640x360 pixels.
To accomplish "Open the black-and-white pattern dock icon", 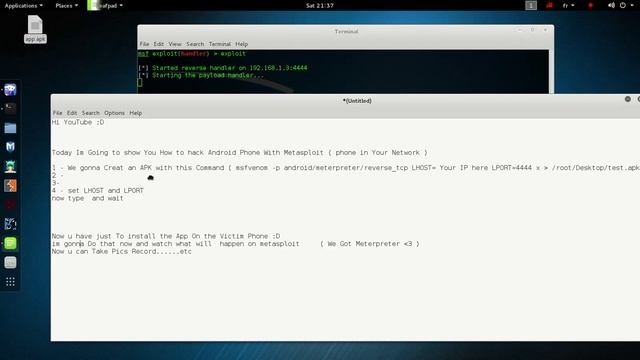I will (x=10, y=224).
